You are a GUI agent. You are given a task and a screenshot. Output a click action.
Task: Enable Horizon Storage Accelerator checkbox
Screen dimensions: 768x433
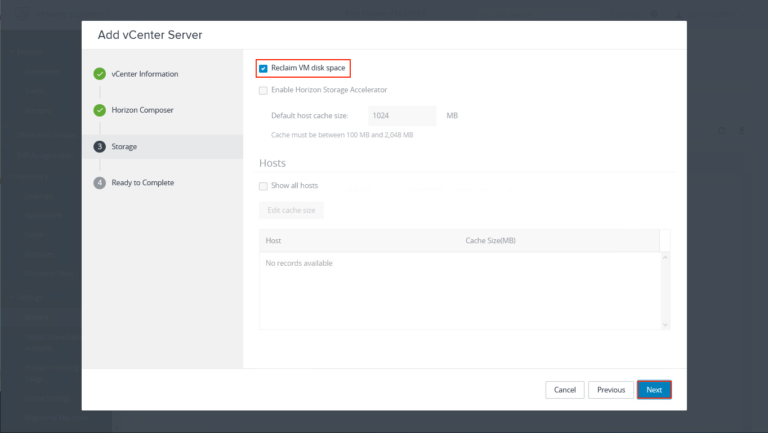pyautogui.click(x=263, y=91)
